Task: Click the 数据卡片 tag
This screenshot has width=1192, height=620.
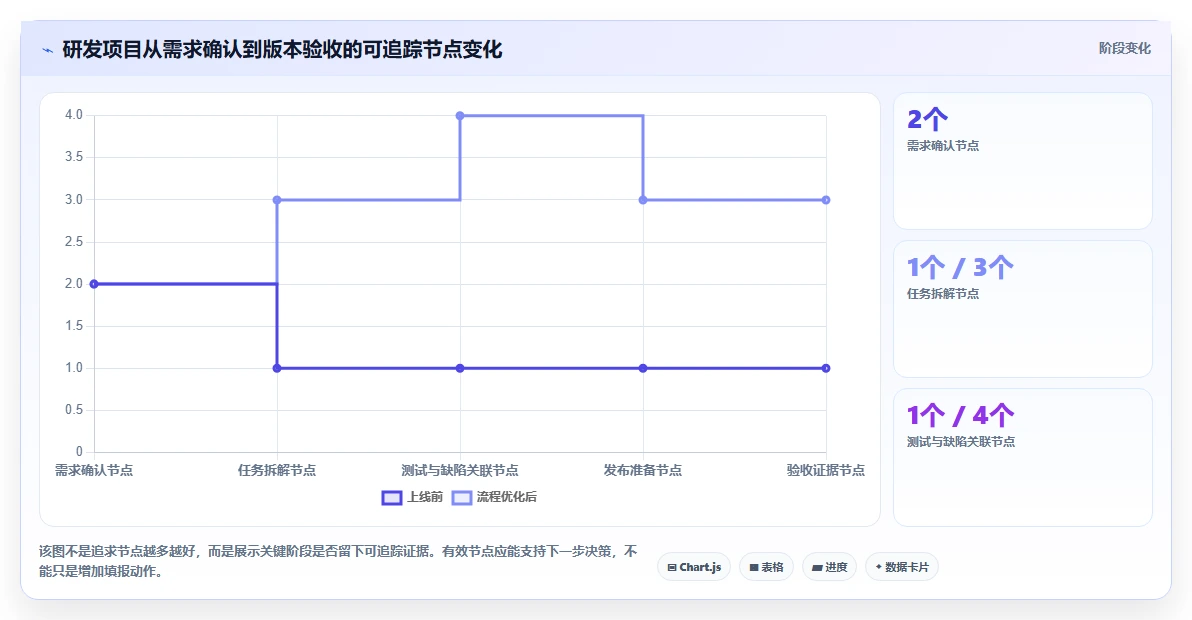Action: point(902,567)
